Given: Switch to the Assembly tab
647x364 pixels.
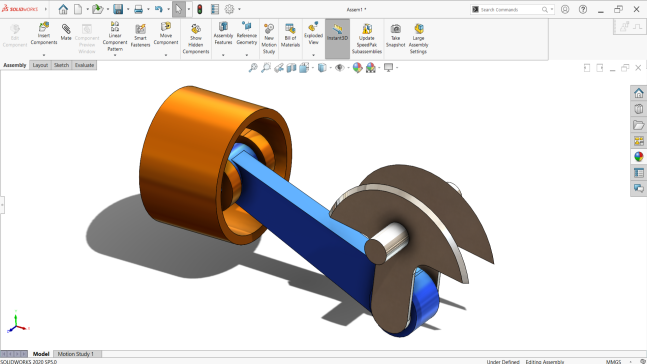Looking at the screenshot, I should tap(15, 65).
